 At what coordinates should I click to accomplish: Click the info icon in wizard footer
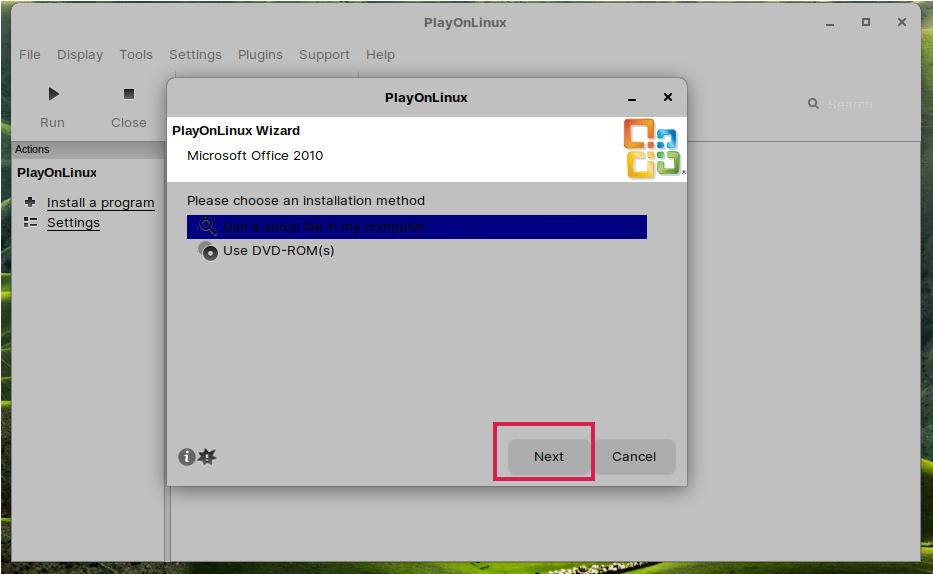[187, 457]
